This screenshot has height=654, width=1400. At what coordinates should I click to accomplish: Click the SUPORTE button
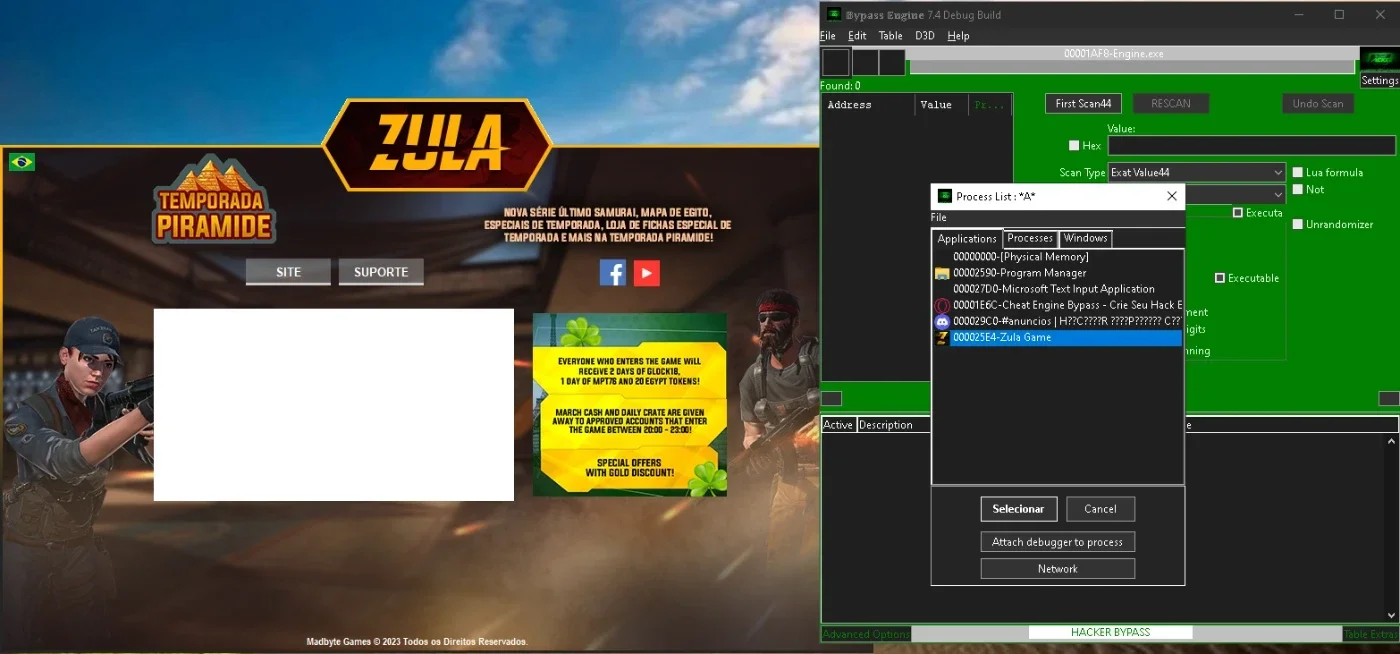coord(381,272)
